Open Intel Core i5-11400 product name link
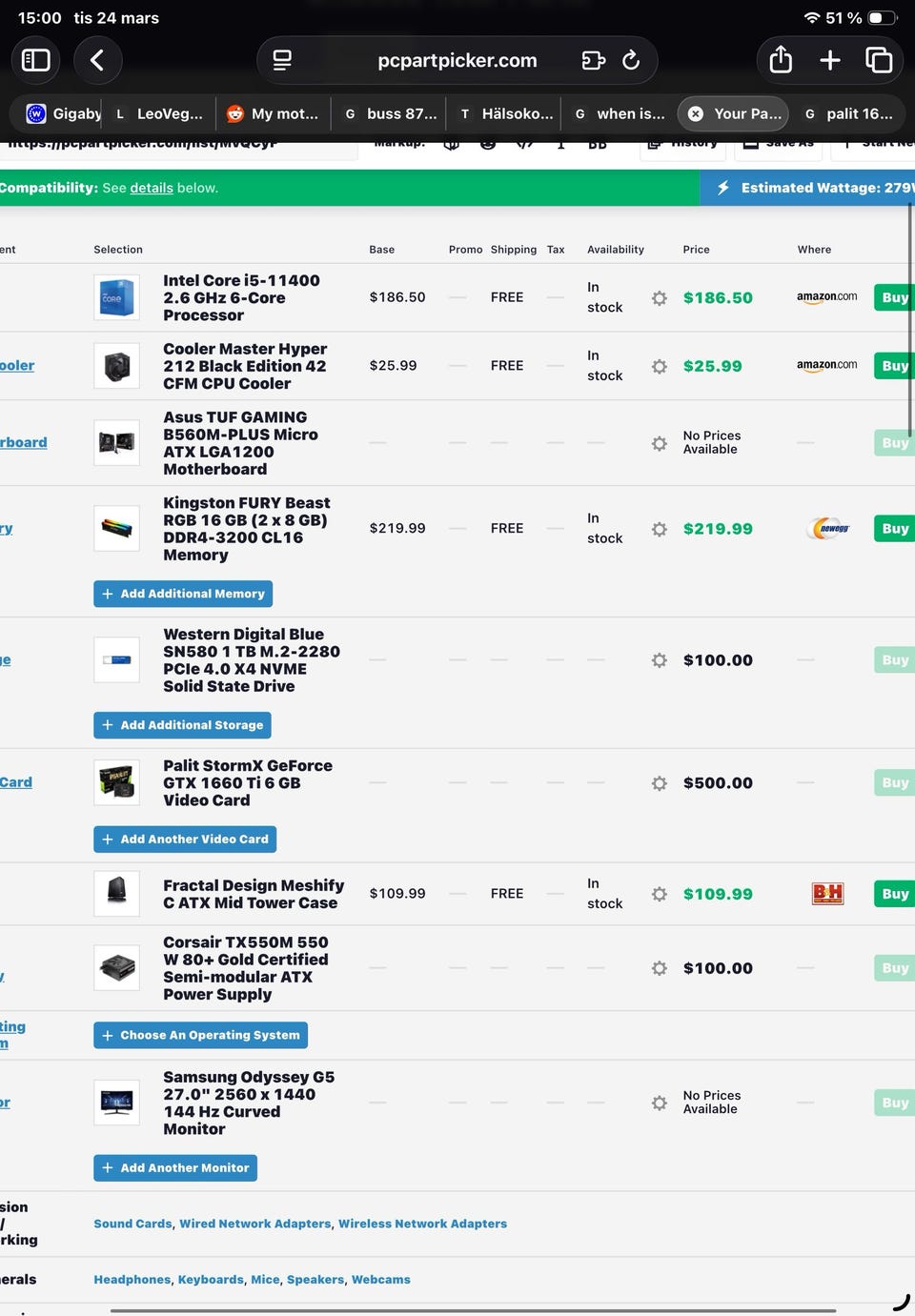Screen dimensions: 915x1316 click(241, 297)
